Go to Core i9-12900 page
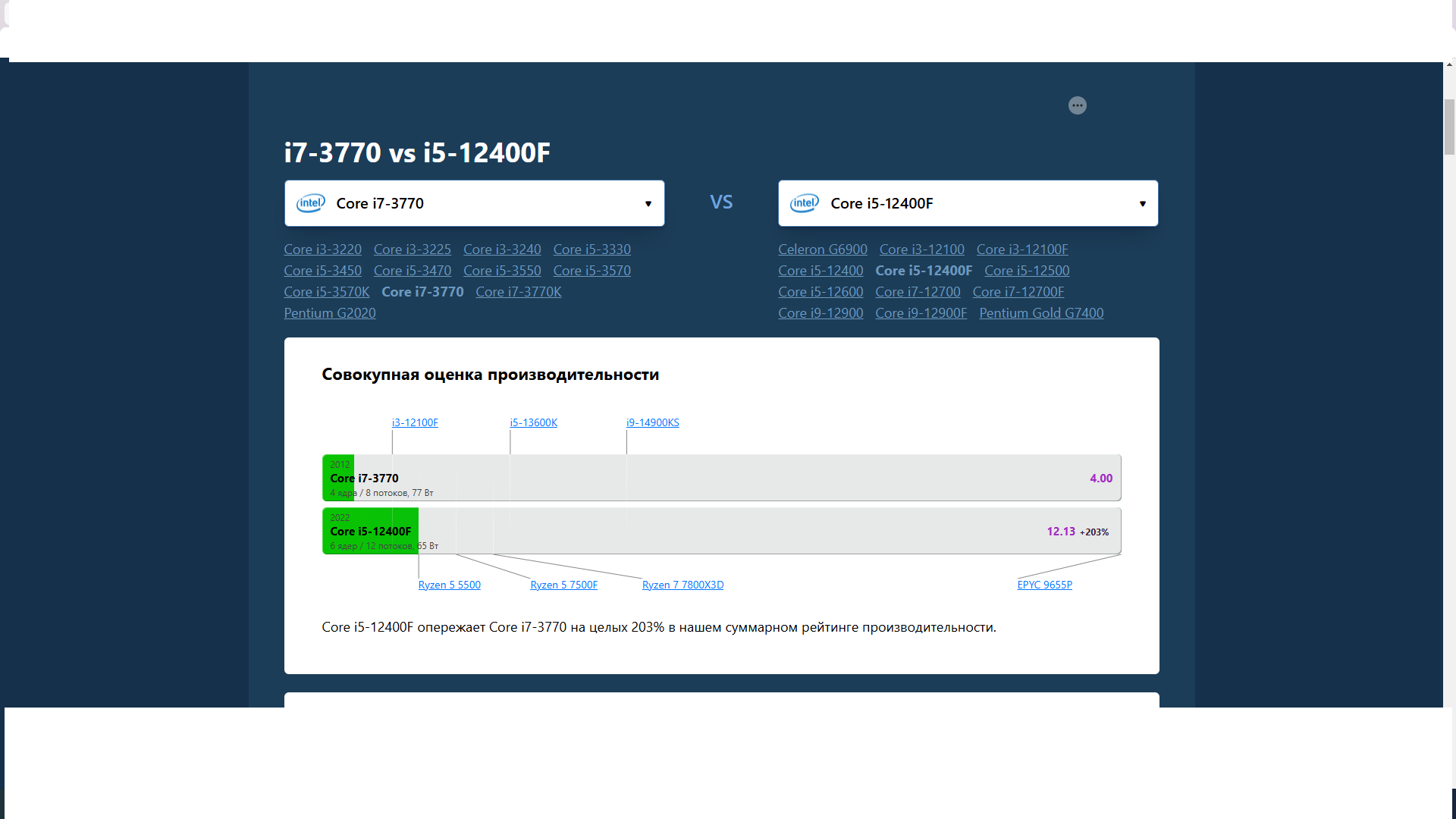 [x=821, y=313]
